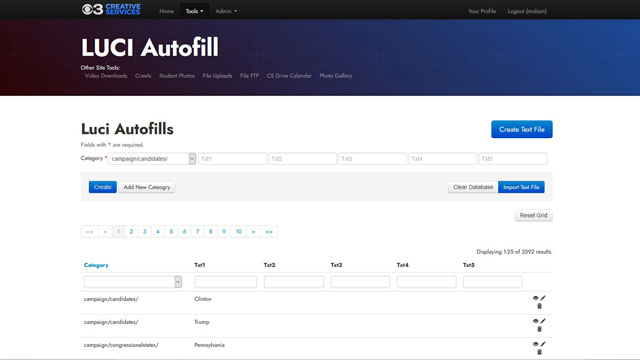
Task: View the Trump row eye icon
Action: (536, 321)
